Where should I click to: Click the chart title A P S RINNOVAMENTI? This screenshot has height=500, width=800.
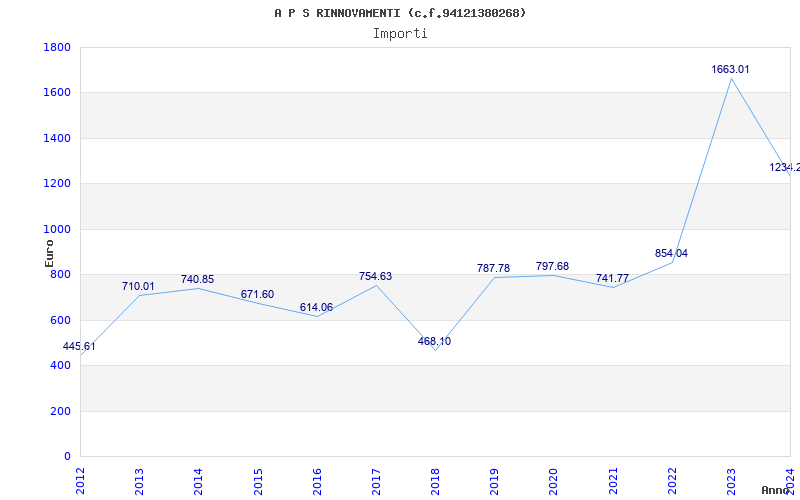click(x=400, y=13)
